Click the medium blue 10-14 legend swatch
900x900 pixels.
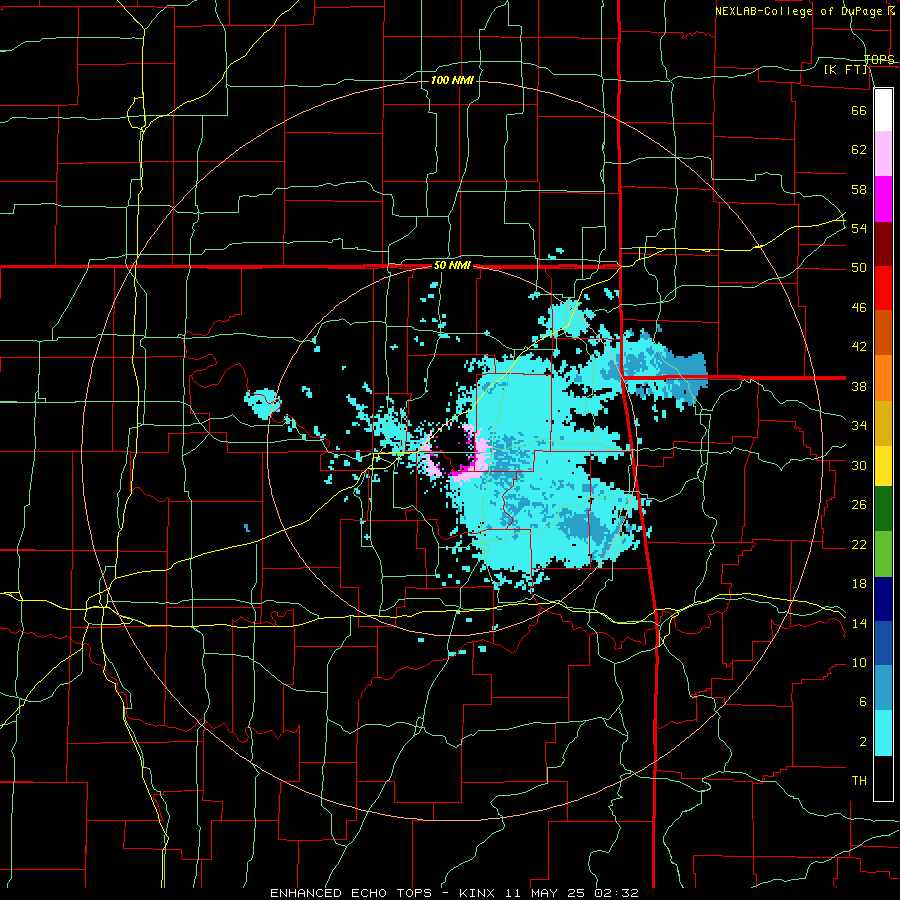(883, 643)
